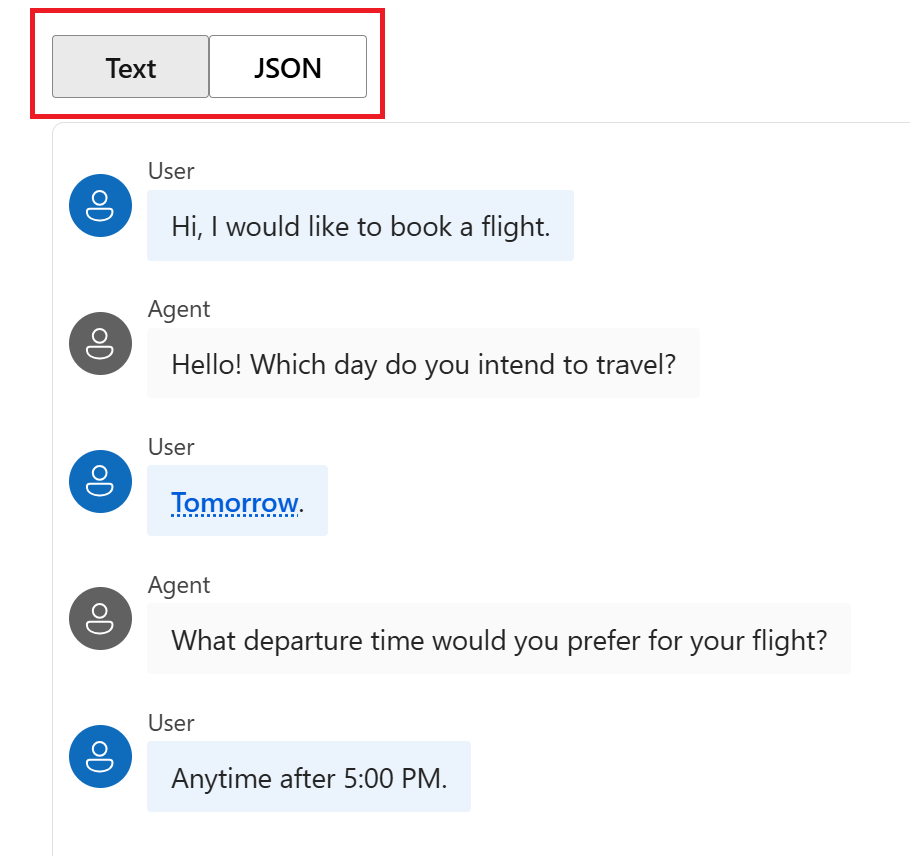Click the User label above the Tomorrow bubble
The image size is (910, 856).
(171, 447)
